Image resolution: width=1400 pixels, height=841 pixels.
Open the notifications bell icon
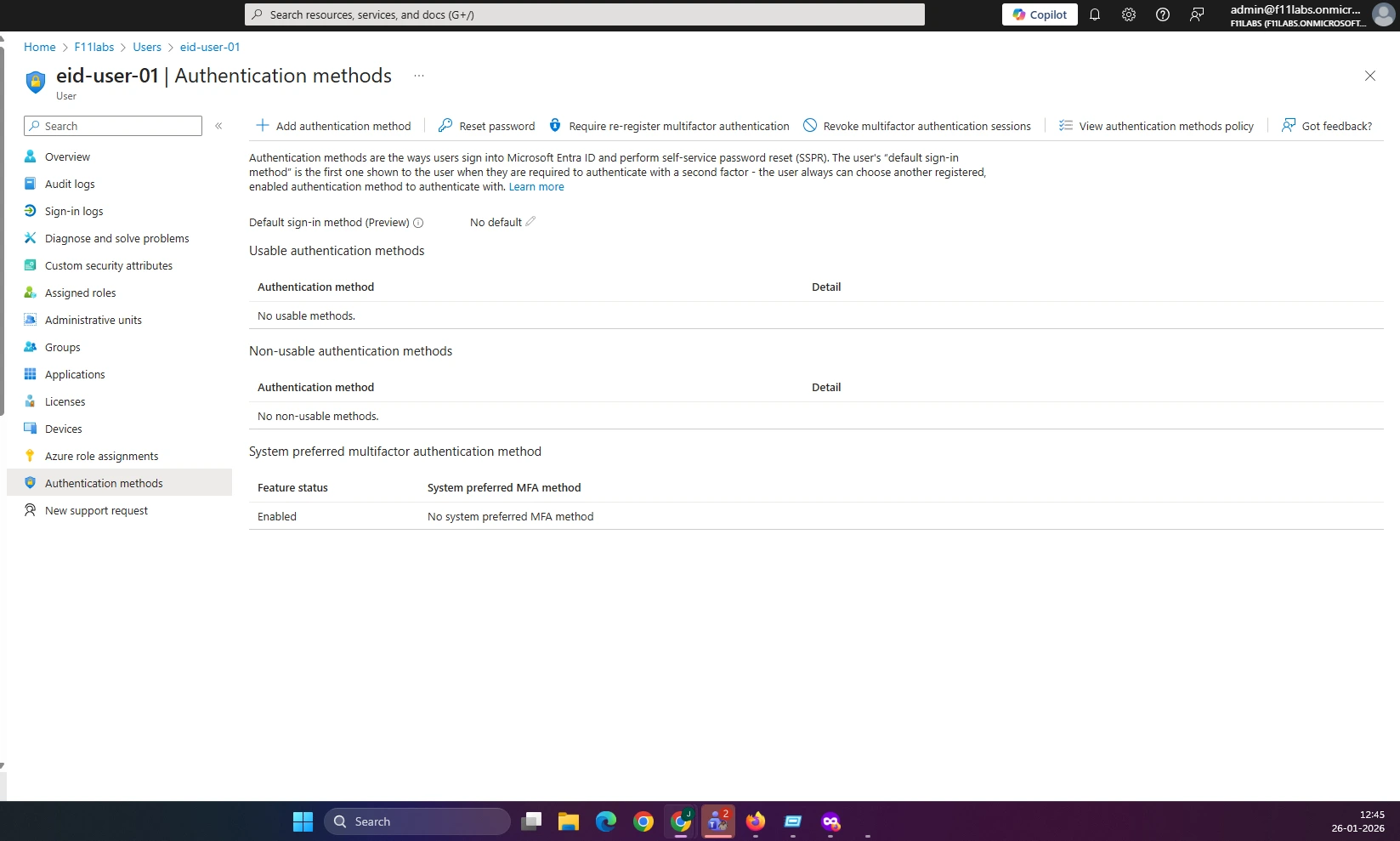coord(1095,14)
